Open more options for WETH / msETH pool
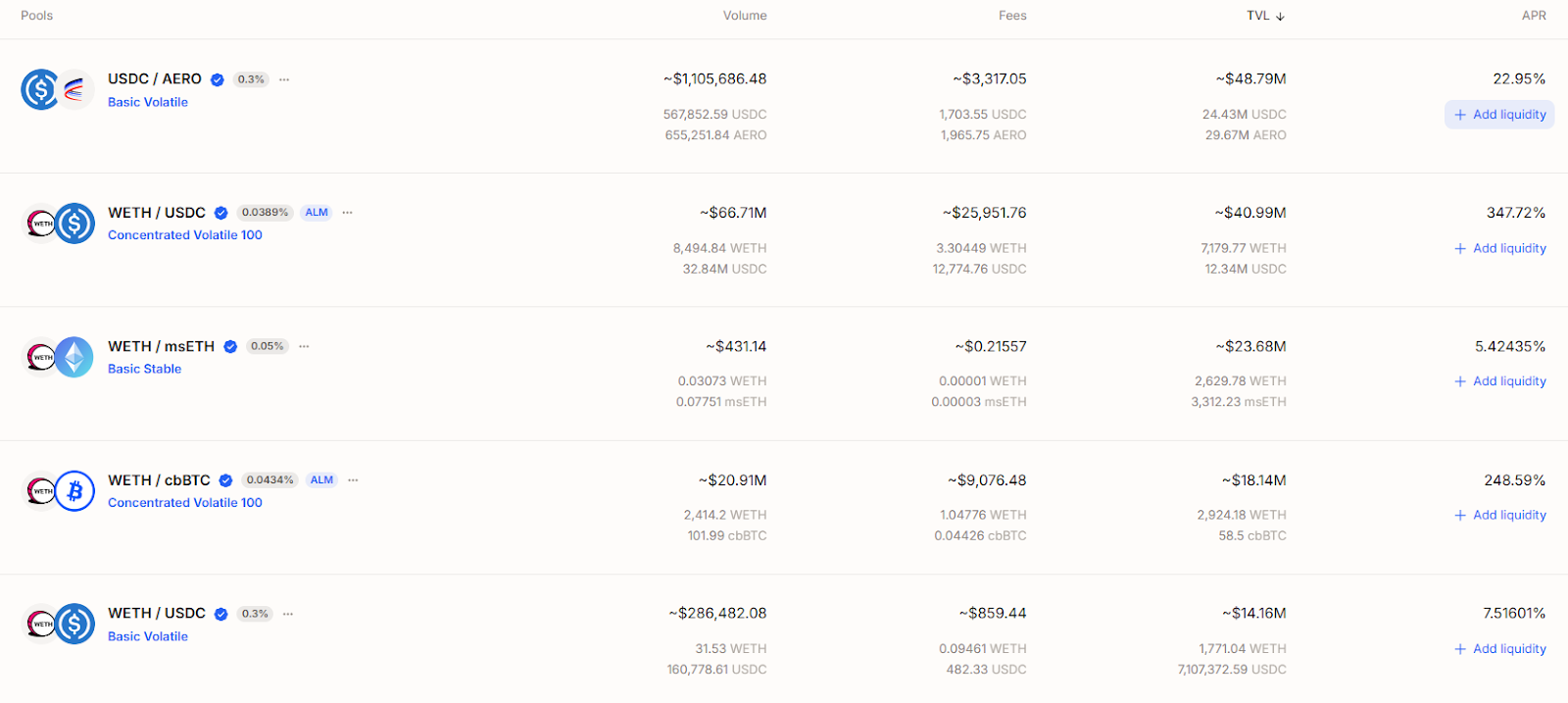 click(x=304, y=347)
